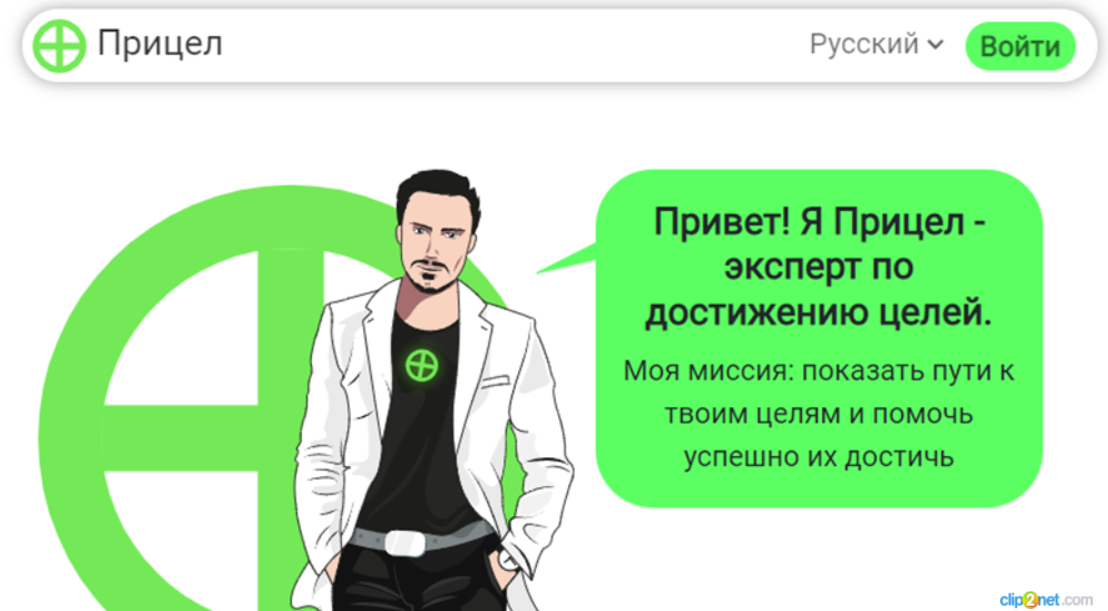Click the green crosshair logo in the header
This screenshot has height=611, width=1108.
pyautogui.click(x=59, y=46)
